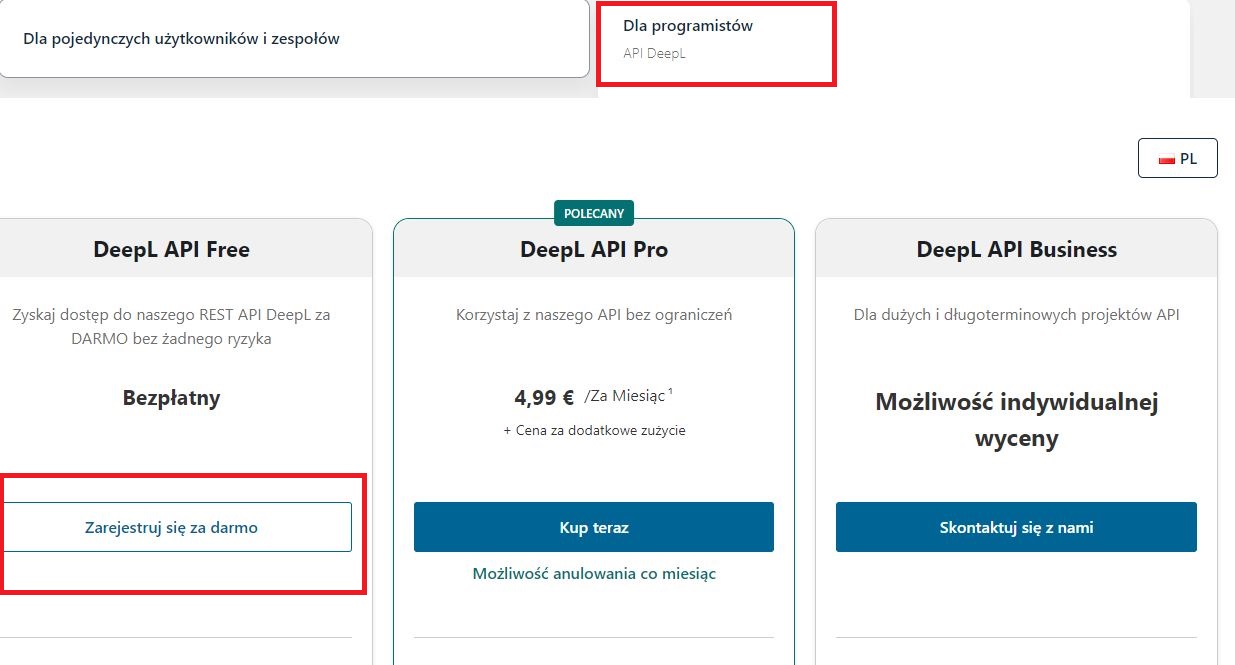Click 'Skontaktuj się z nami' button
This screenshot has height=665, width=1235.
(x=1016, y=527)
